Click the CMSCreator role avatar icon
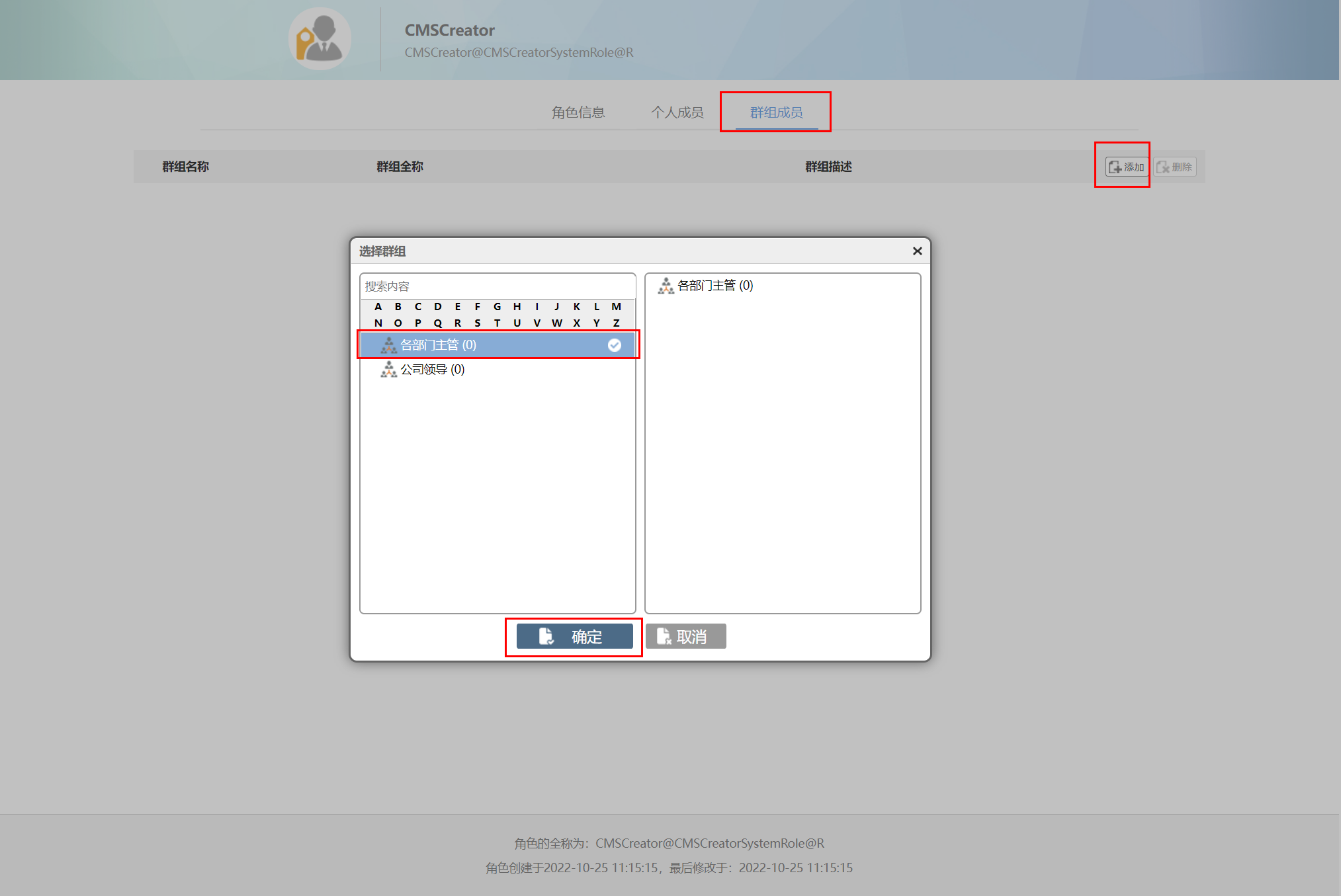 [x=320, y=40]
